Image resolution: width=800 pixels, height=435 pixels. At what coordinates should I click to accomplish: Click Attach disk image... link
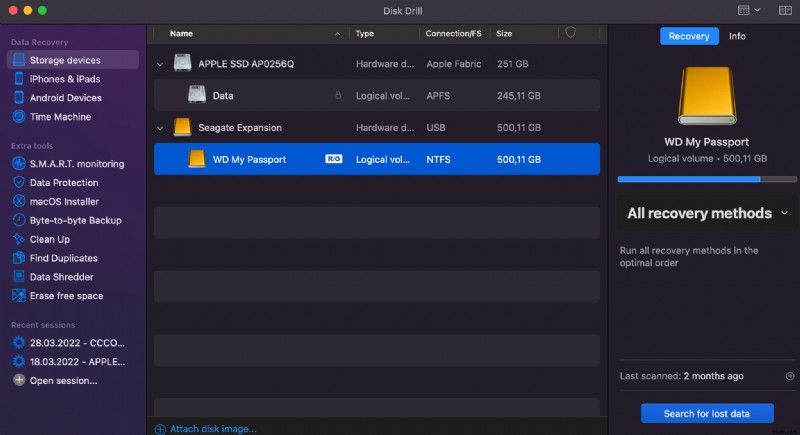213,429
